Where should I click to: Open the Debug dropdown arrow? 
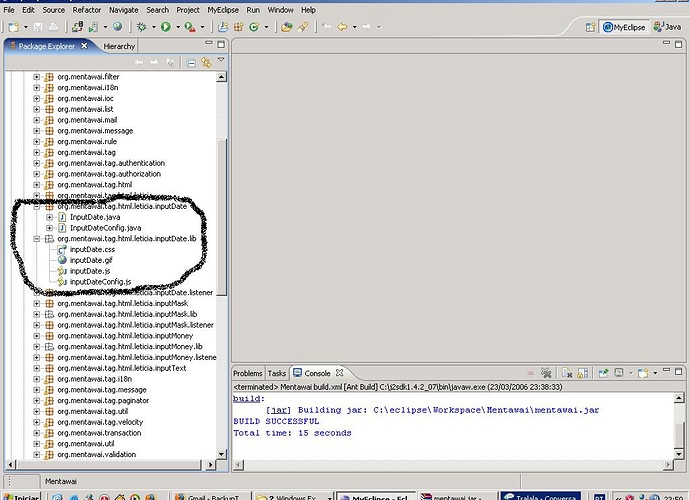click(x=154, y=27)
